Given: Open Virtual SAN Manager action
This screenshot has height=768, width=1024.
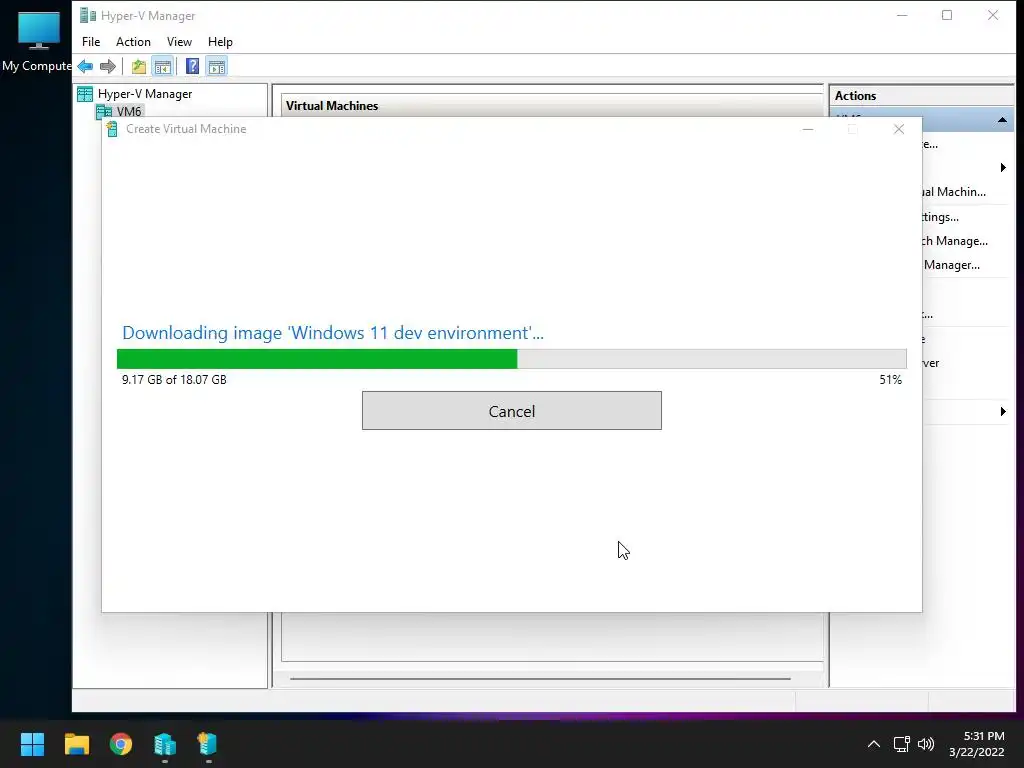Looking at the screenshot, I should [951, 265].
